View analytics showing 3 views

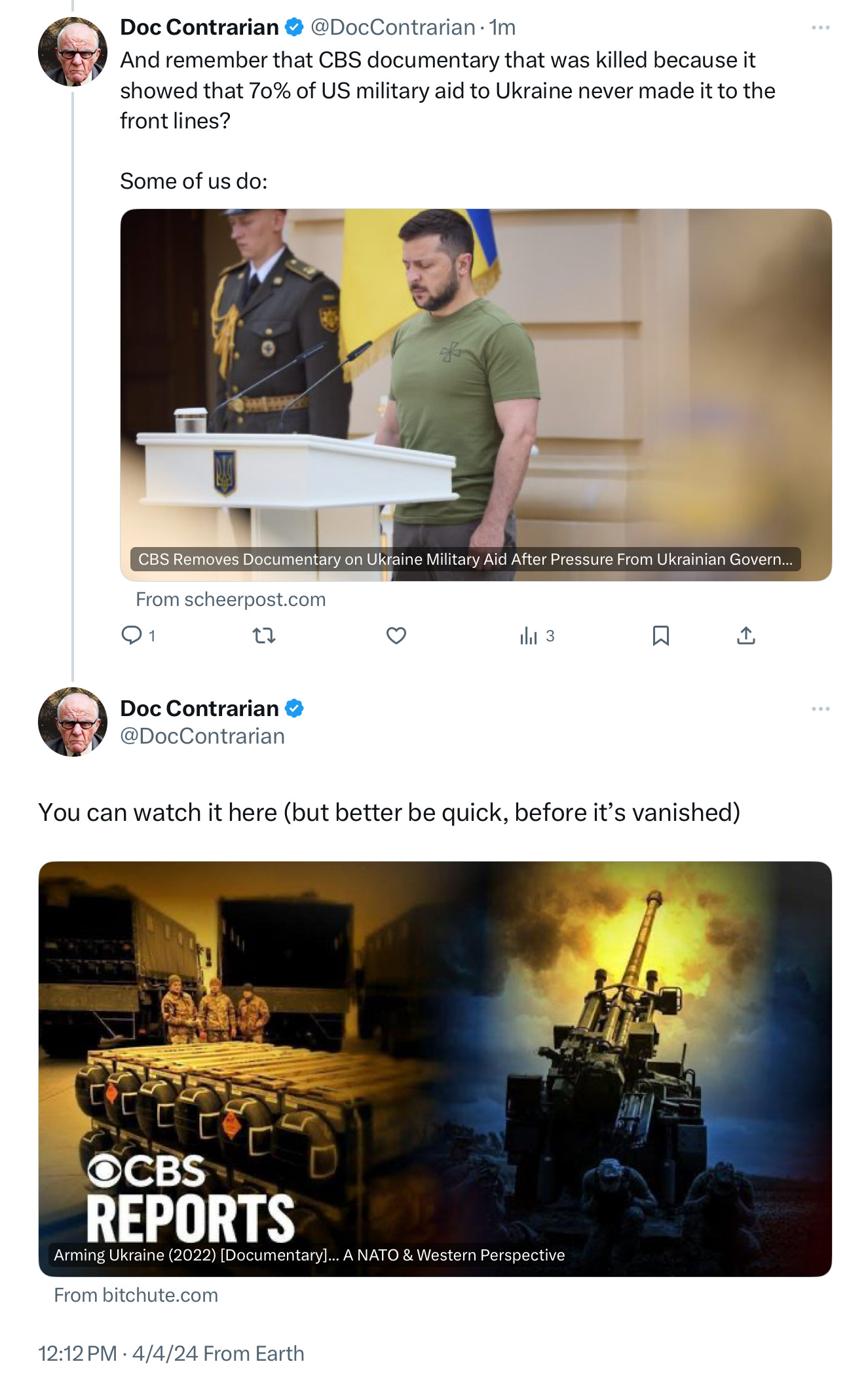tap(537, 635)
